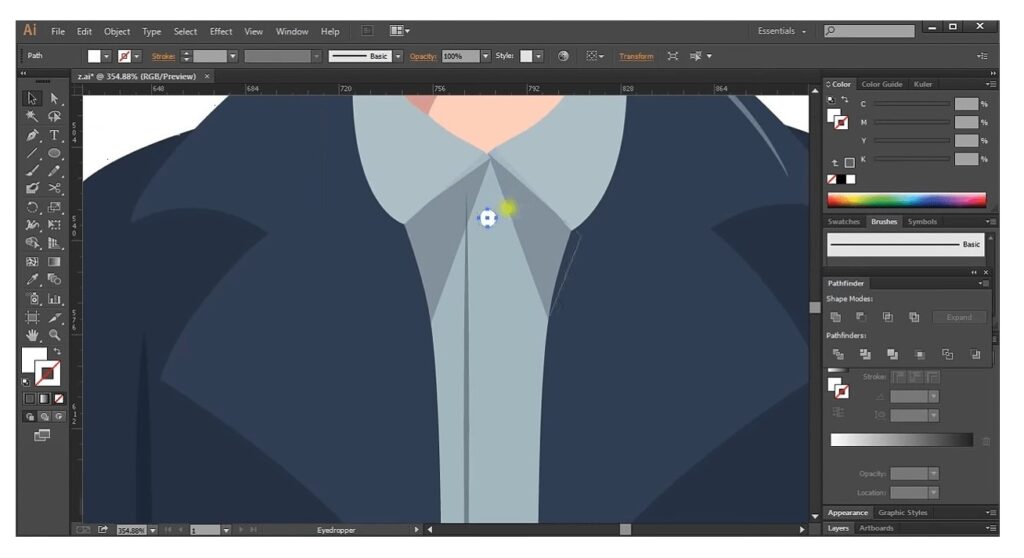Set paint mode to Color in toolbox
The width and height of the screenshot is (1024, 558).
29,399
